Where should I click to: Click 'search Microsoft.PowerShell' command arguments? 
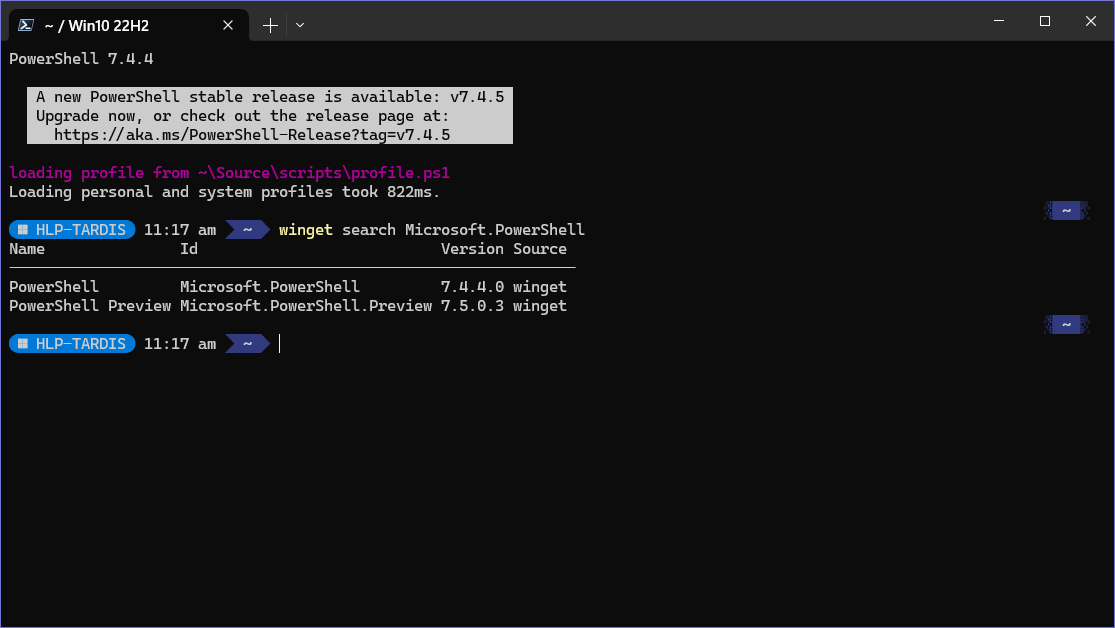click(464, 230)
